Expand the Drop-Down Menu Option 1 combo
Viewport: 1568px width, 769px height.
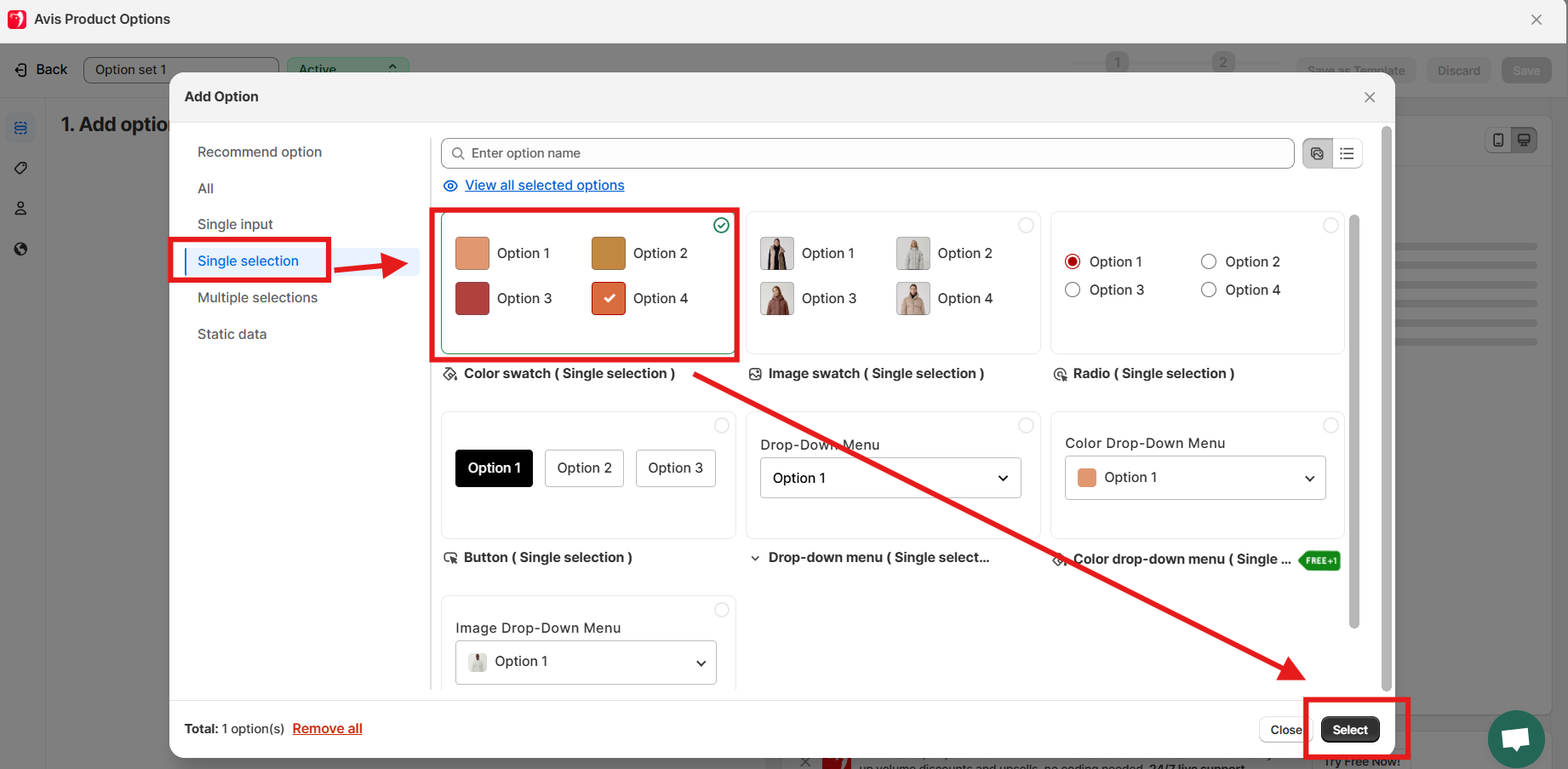pos(890,478)
